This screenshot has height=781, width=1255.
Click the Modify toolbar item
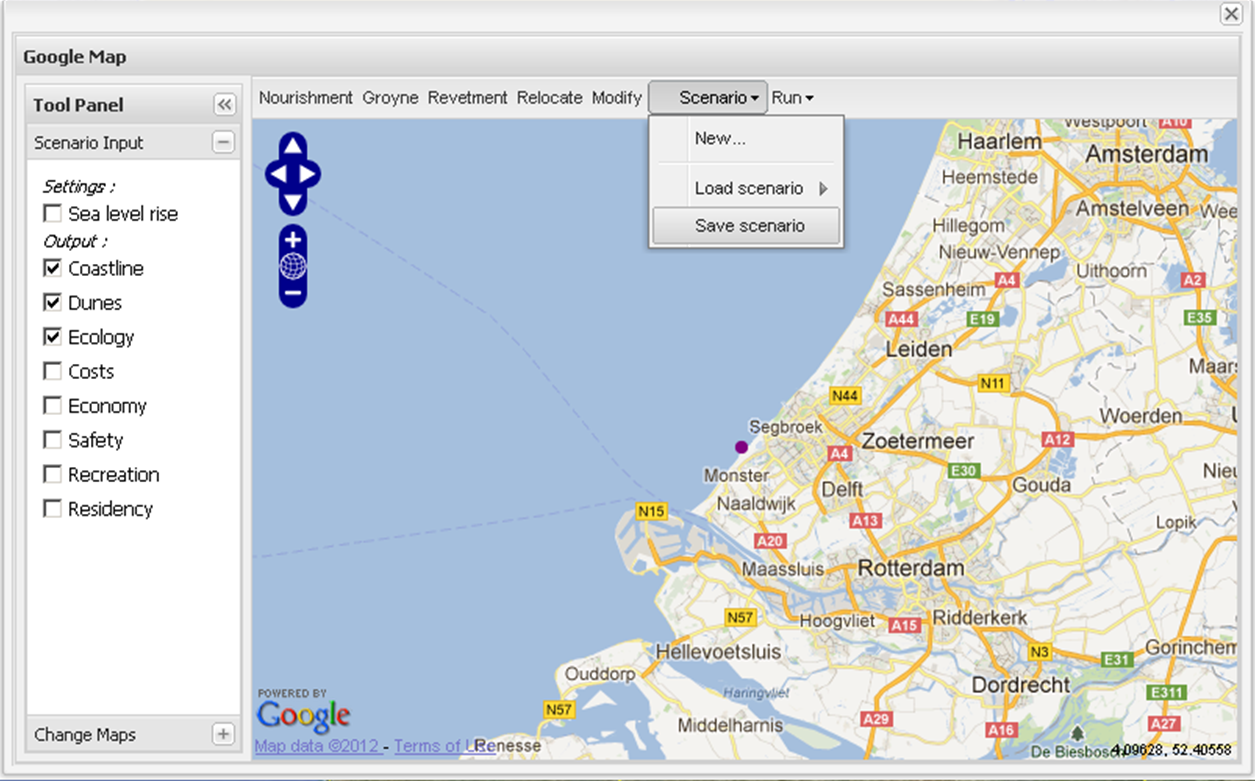coord(617,97)
